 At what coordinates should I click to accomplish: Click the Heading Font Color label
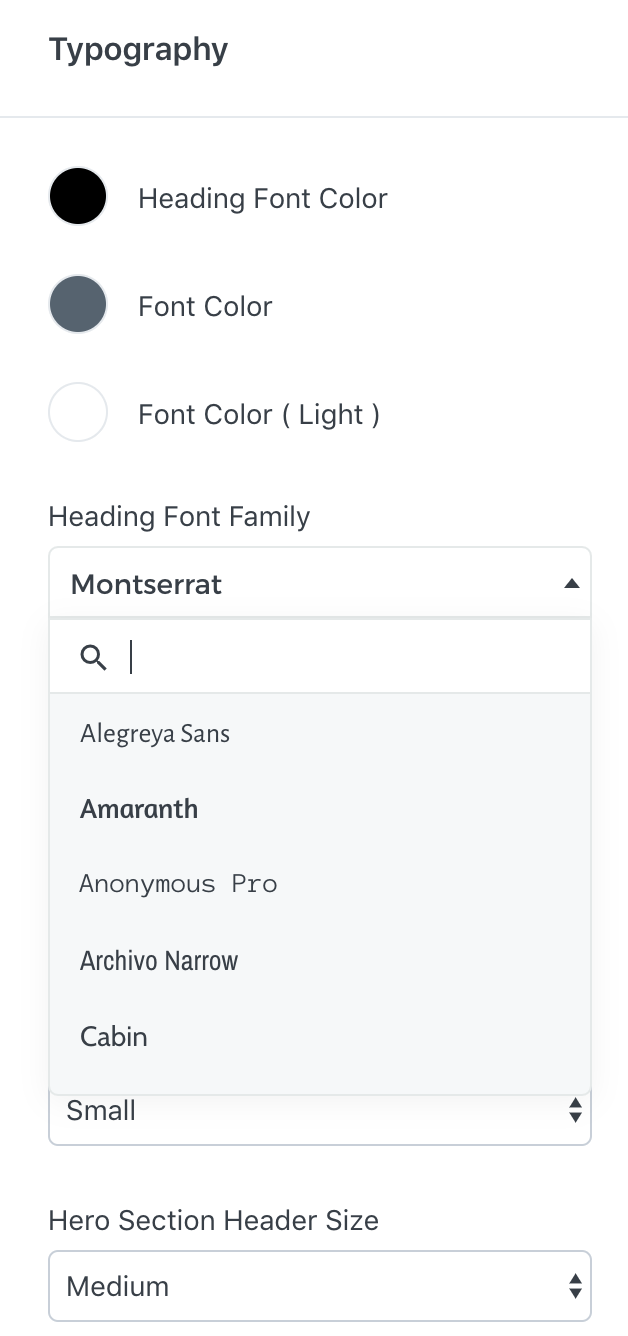coord(263,198)
